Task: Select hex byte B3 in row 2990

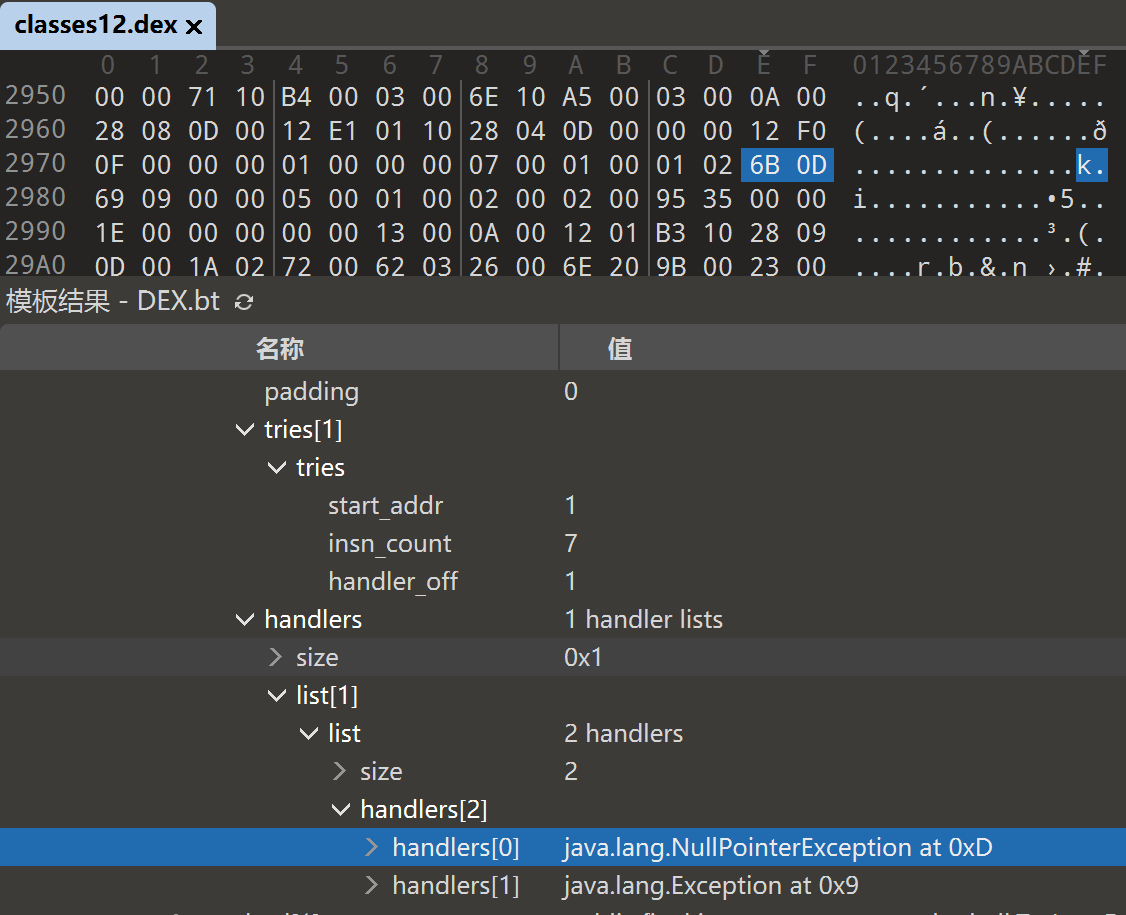Action: (x=670, y=233)
